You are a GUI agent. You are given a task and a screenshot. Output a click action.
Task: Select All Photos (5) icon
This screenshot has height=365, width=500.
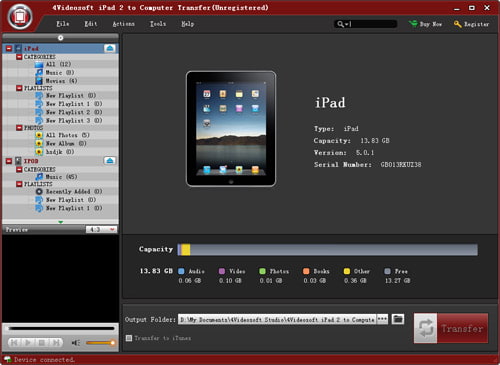click(39, 135)
